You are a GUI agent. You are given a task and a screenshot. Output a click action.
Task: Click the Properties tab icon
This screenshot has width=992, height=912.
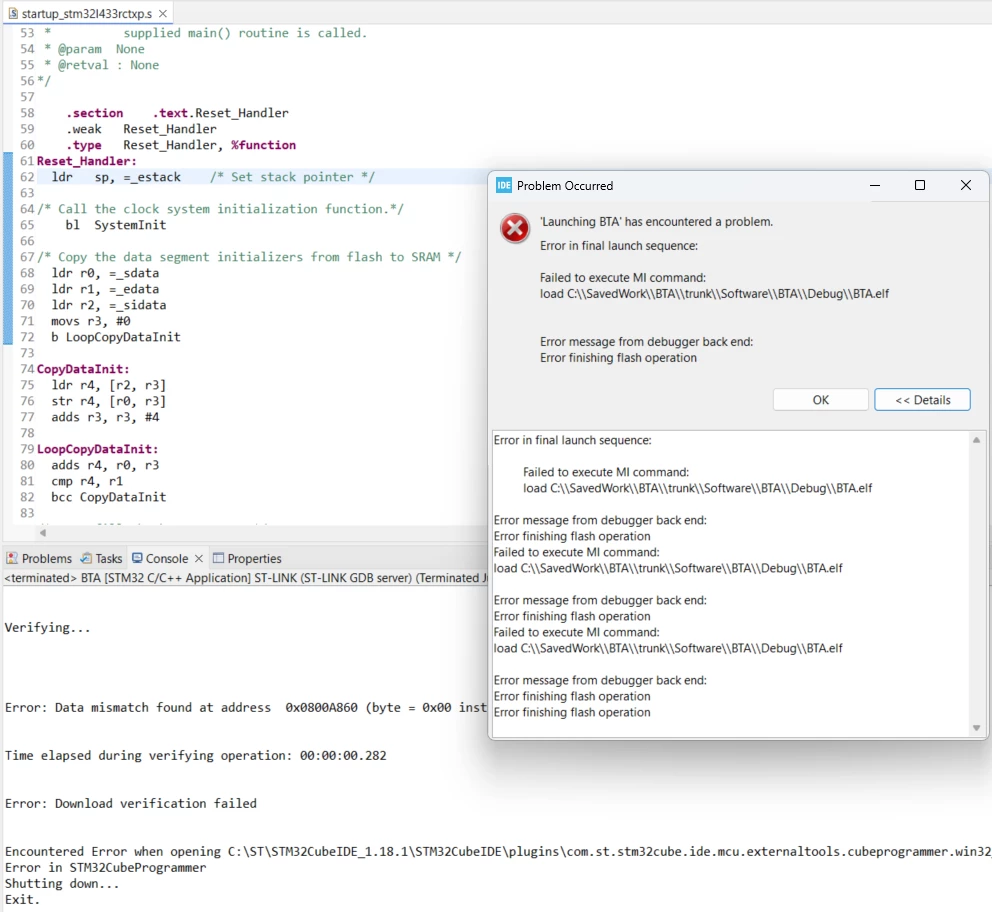[218, 558]
